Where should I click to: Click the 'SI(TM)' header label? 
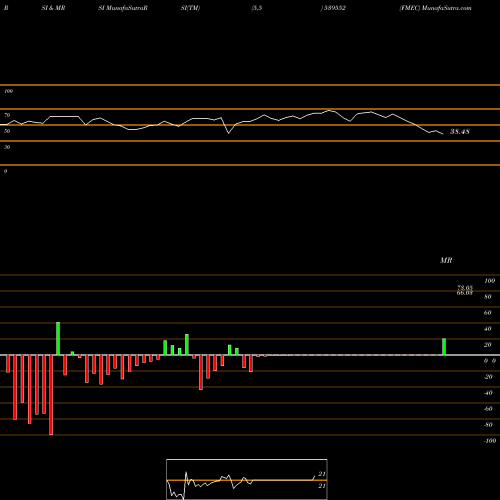[190, 8]
